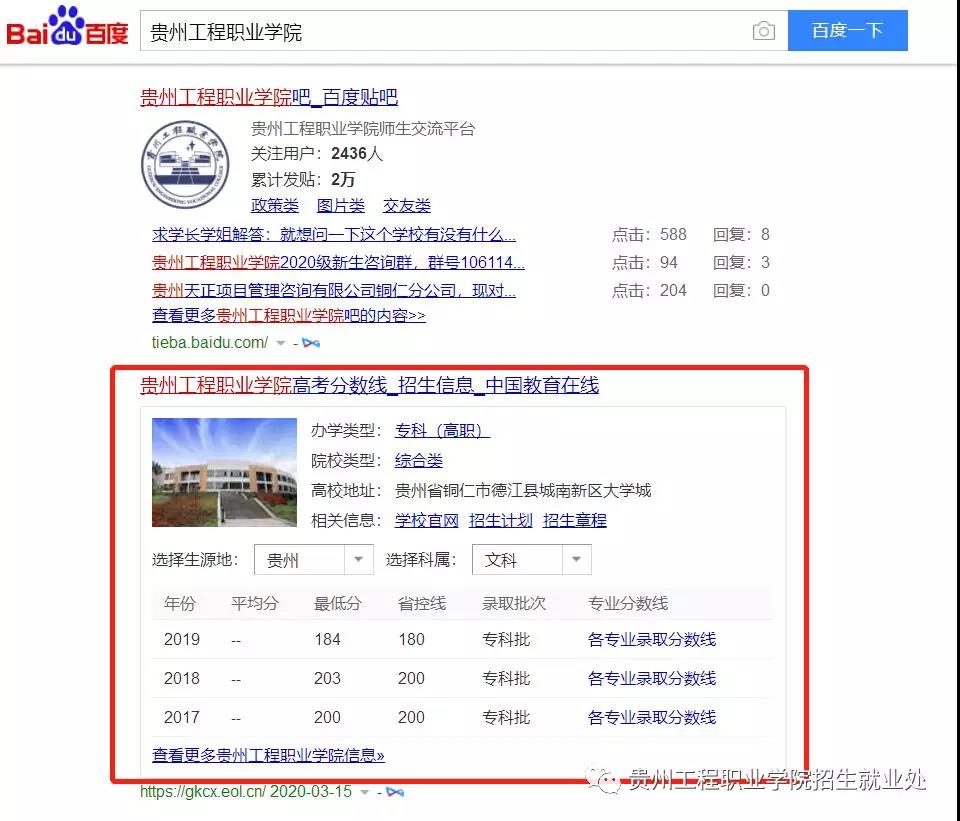This screenshot has width=960, height=821.
Task: Open 查看更多贵州工程职业学院吧的内容 link
Action: [288, 315]
